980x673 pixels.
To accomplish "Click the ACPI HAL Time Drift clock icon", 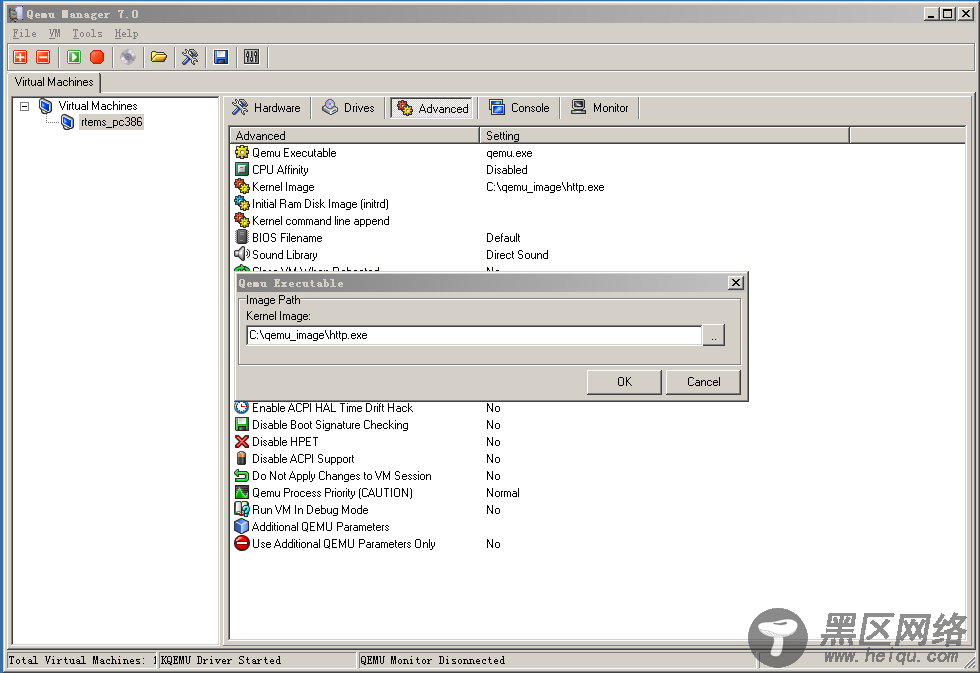I will pyautogui.click(x=242, y=407).
